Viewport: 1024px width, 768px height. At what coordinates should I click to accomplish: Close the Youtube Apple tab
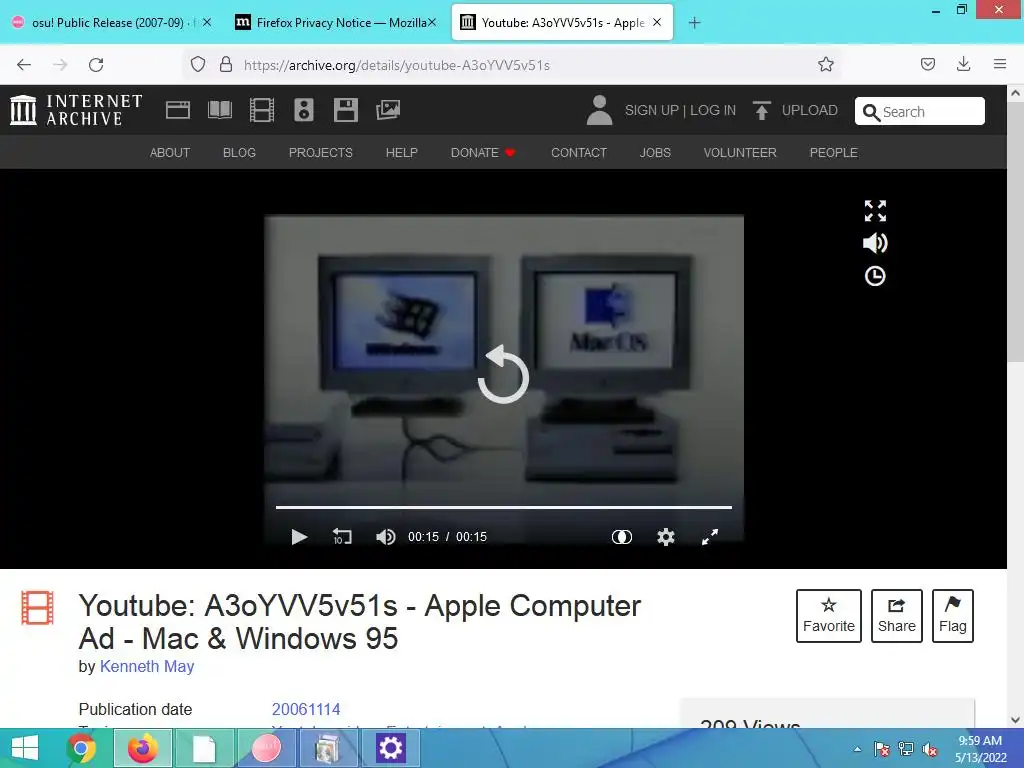(x=657, y=22)
